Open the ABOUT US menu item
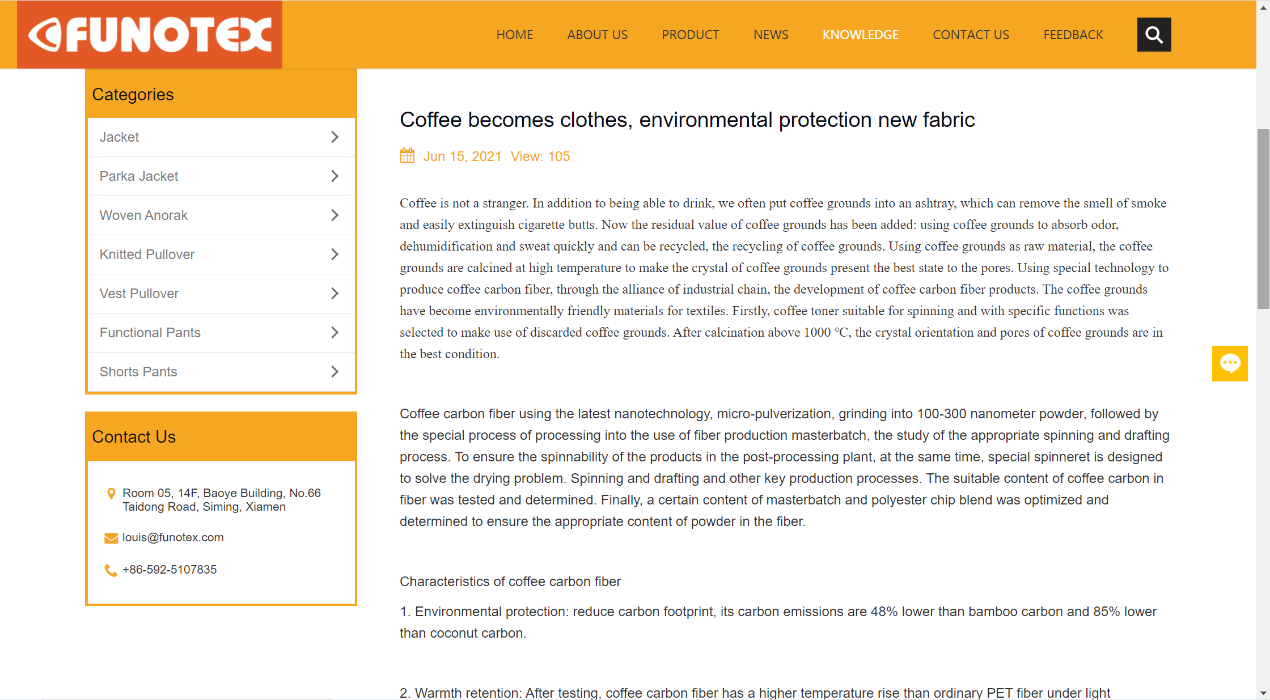The height and width of the screenshot is (700, 1270). pos(597,35)
